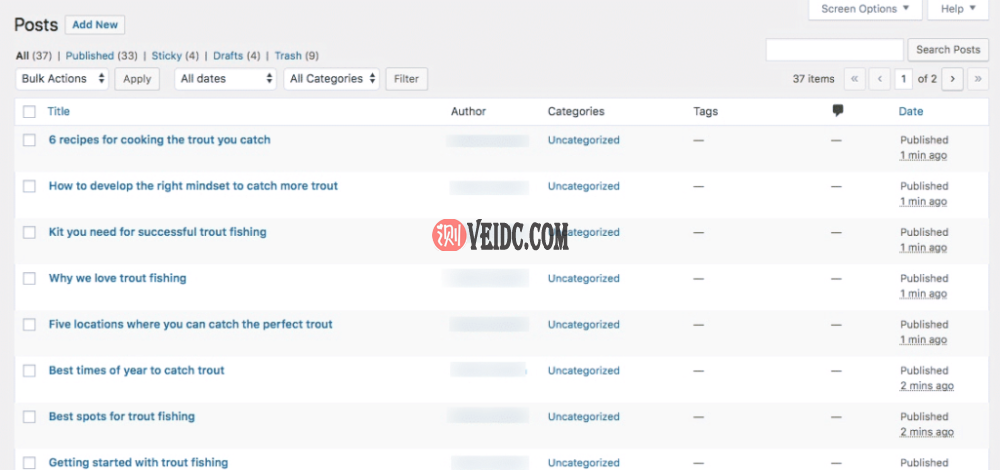Open the Bulk Actions dropdown
The width and height of the screenshot is (1000, 470).
62,79
